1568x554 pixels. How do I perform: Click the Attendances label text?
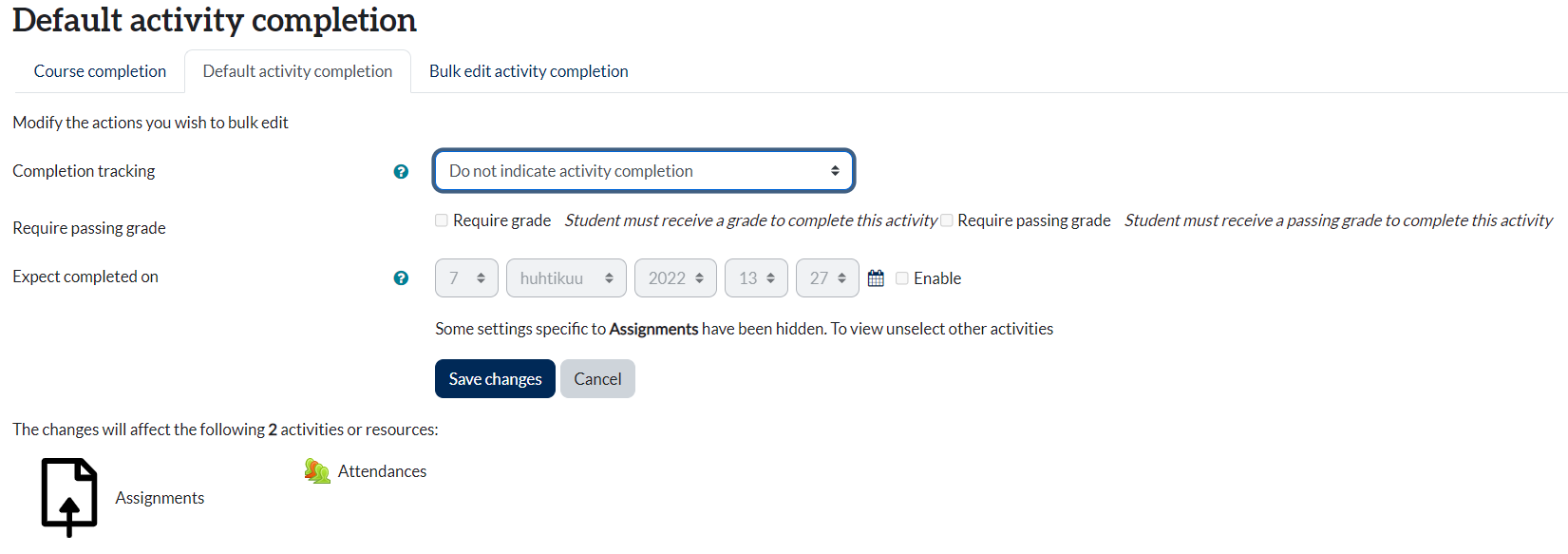(382, 471)
